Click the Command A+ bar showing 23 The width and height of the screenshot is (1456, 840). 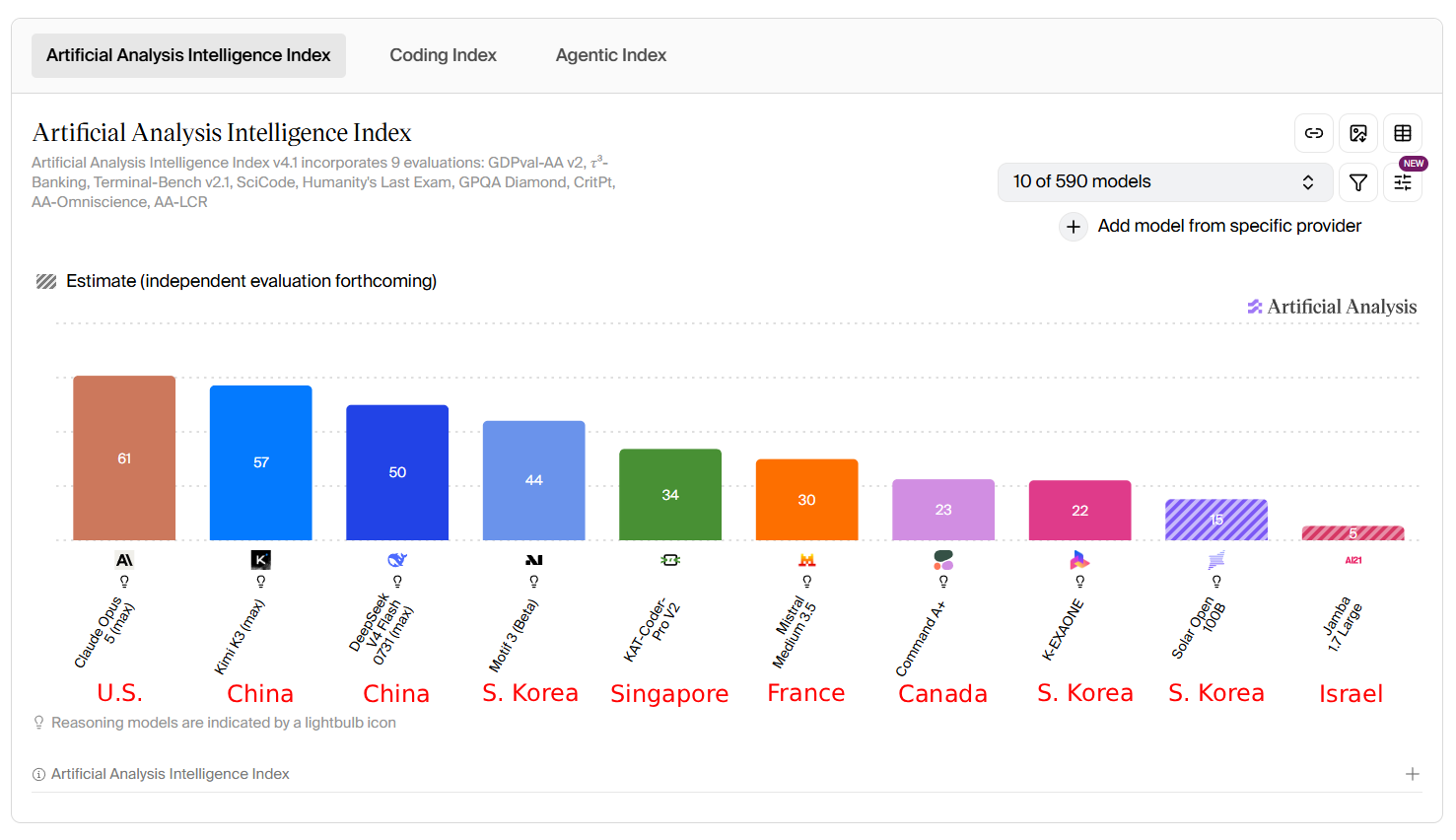[x=943, y=510]
